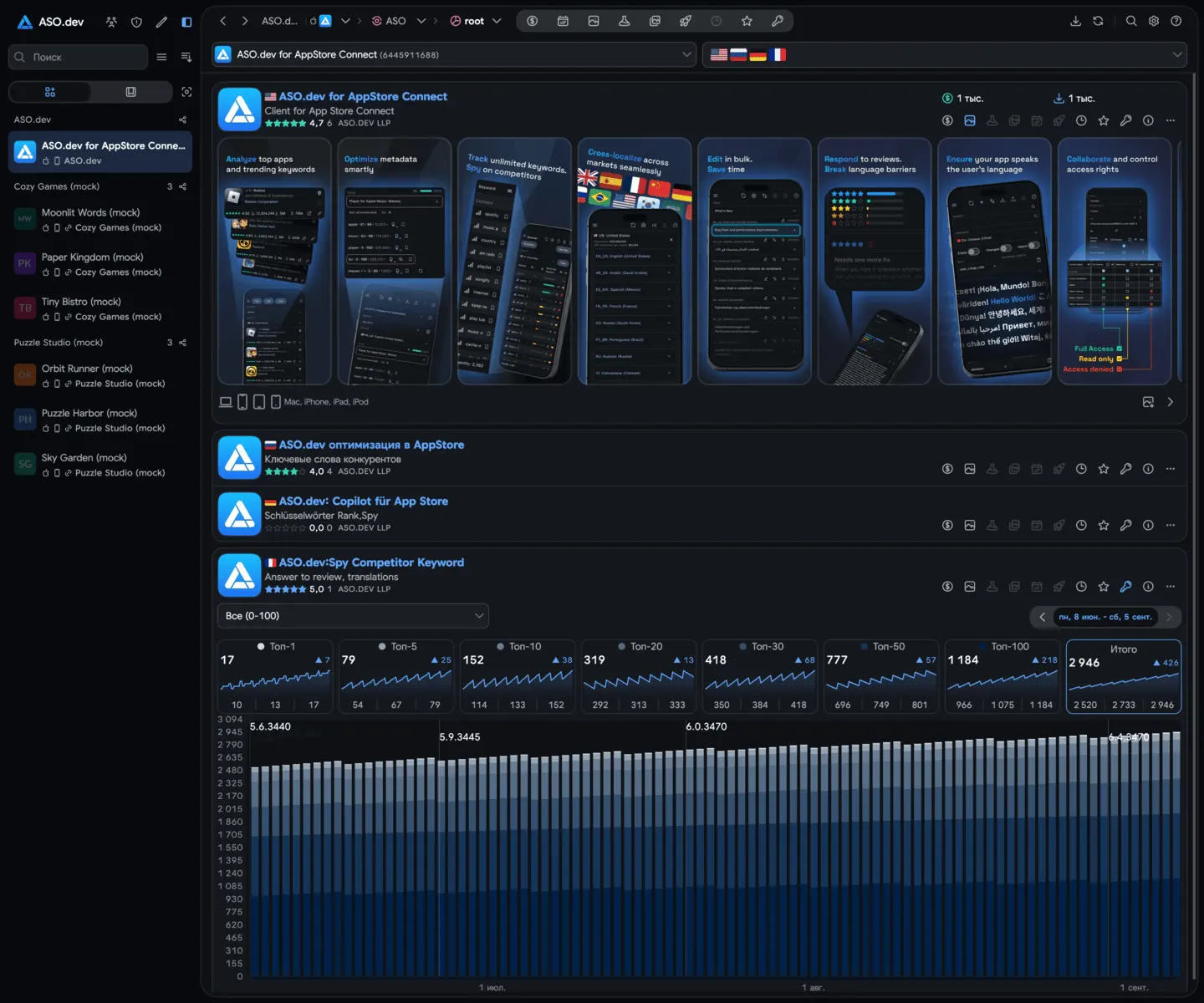Click the download icon in top right
The width and height of the screenshot is (1204, 1003).
1075,21
